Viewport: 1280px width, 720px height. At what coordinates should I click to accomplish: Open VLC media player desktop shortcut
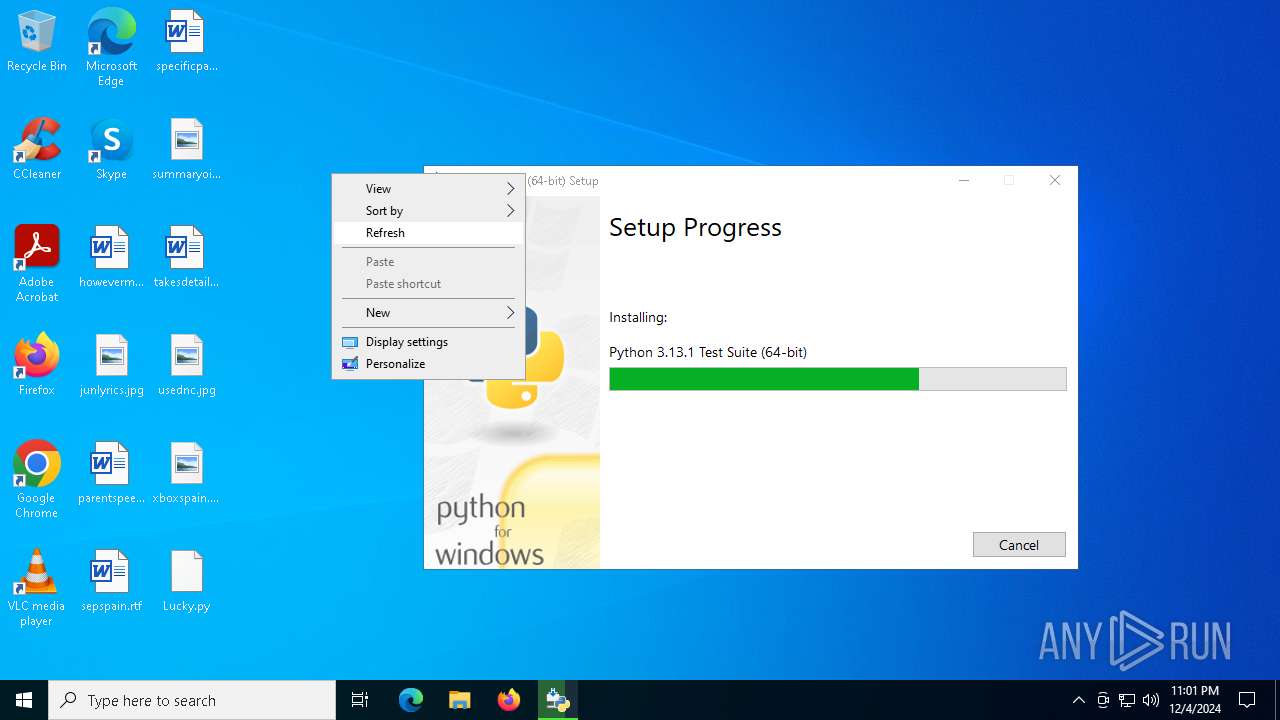pyautogui.click(x=37, y=588)
